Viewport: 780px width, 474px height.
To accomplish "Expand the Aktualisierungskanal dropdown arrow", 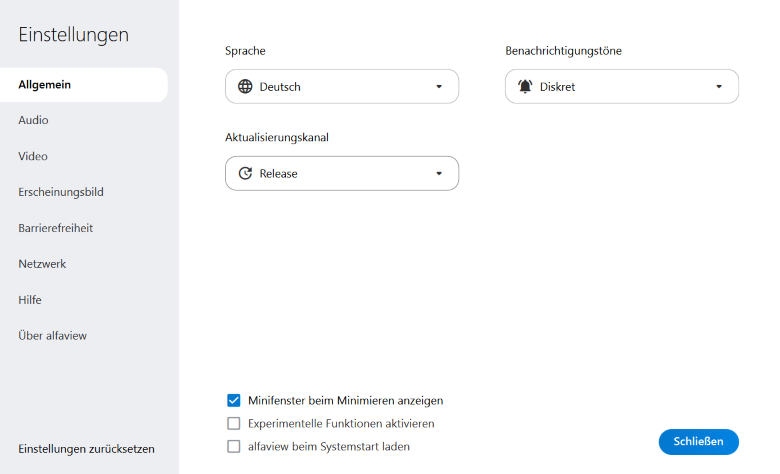I will (x=438, y=174).
